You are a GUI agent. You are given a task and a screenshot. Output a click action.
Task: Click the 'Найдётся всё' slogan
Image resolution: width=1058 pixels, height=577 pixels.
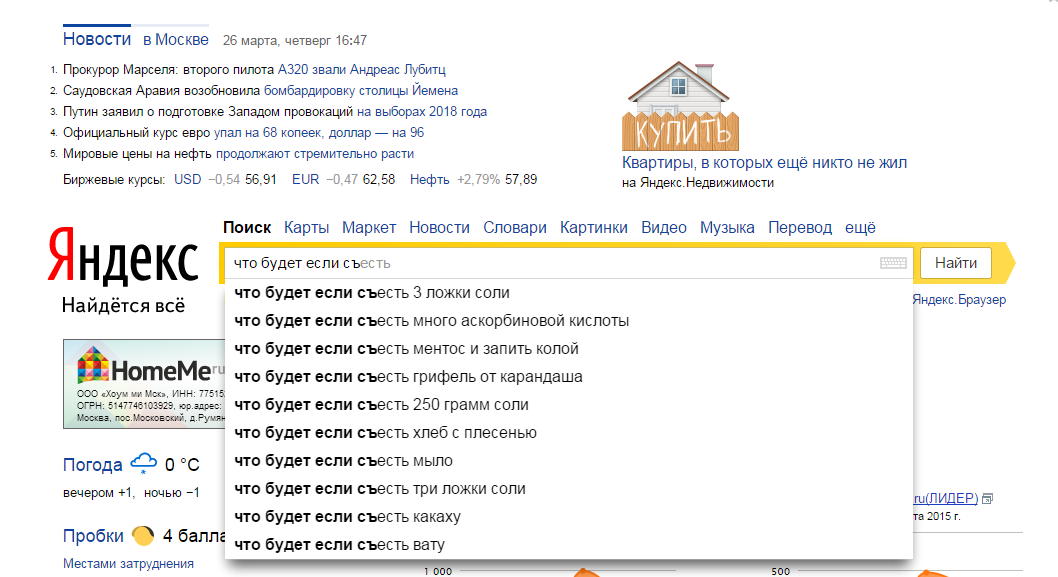point(123,306)
